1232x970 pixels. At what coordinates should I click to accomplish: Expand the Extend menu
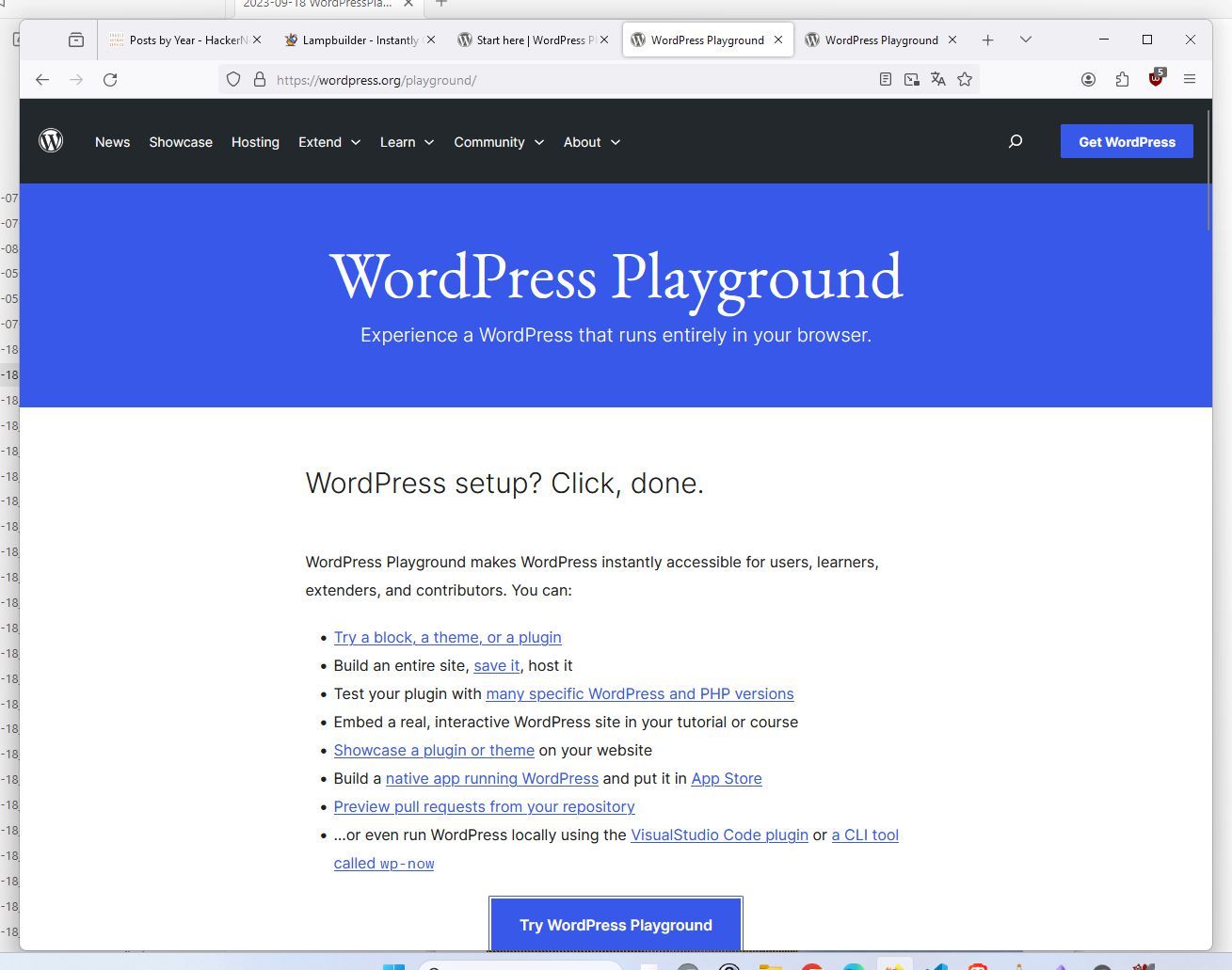pyautogui.click(x=329, y=142)
